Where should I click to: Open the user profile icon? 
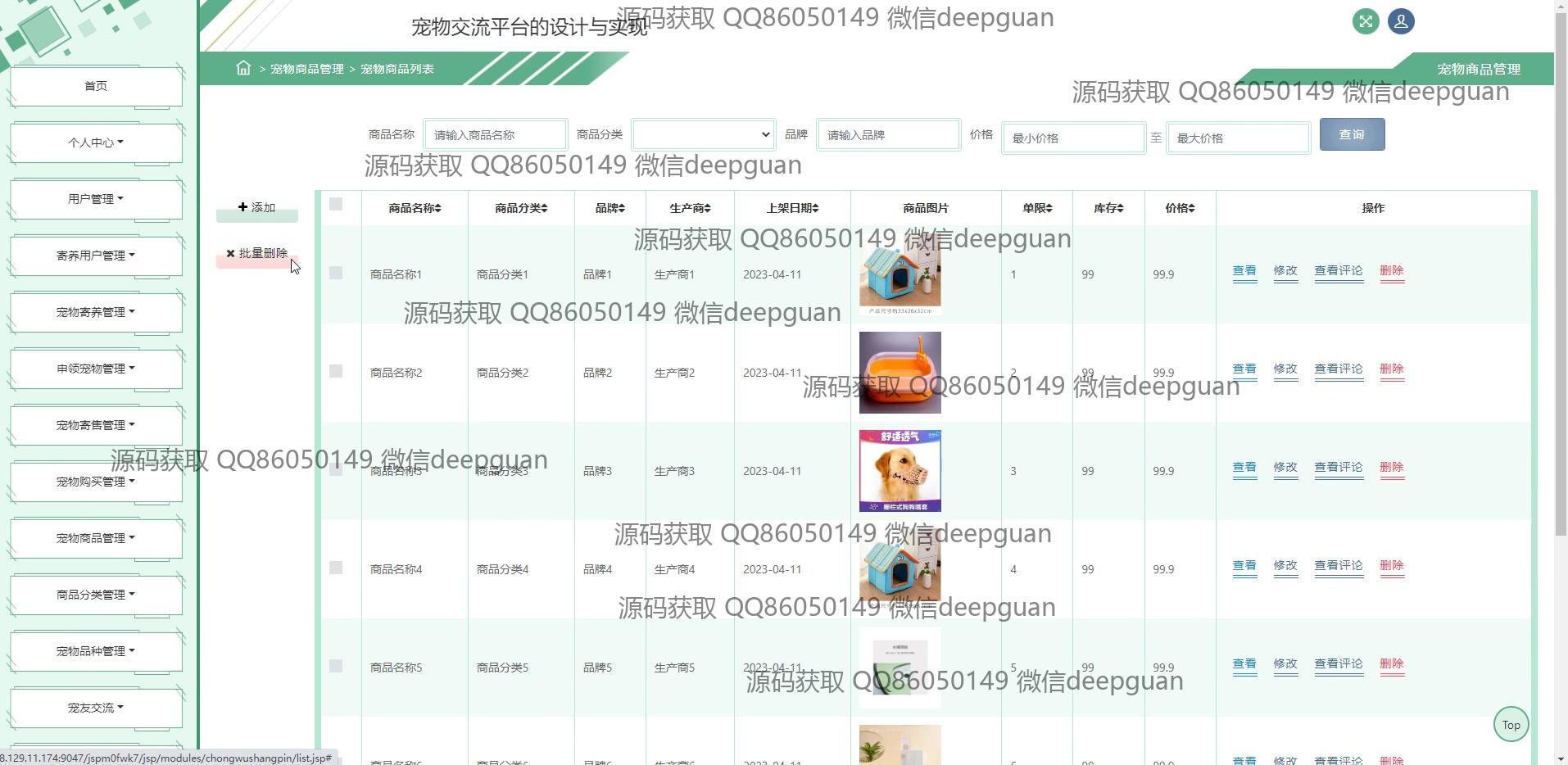[x=1401, y=22]
